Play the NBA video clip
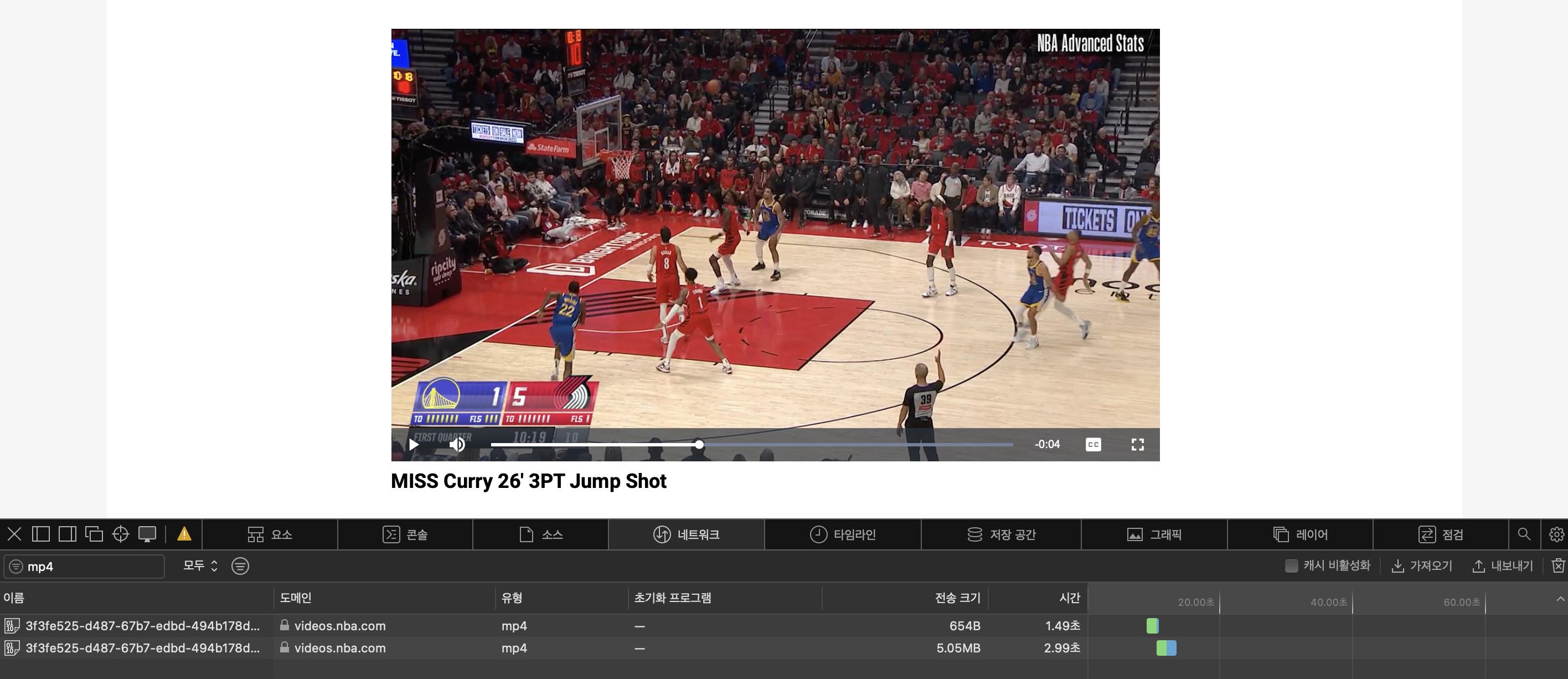Viewport: 1568px width, 679px height. tap(414, 445)
